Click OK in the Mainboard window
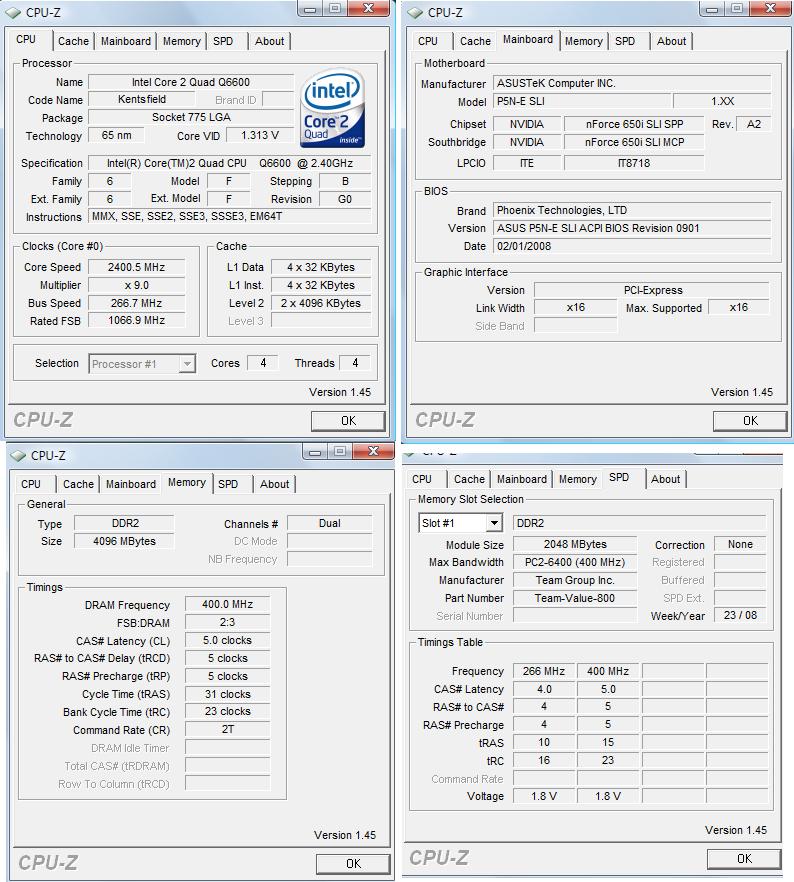Screen dimensions: 794x882 coord(750,421)
